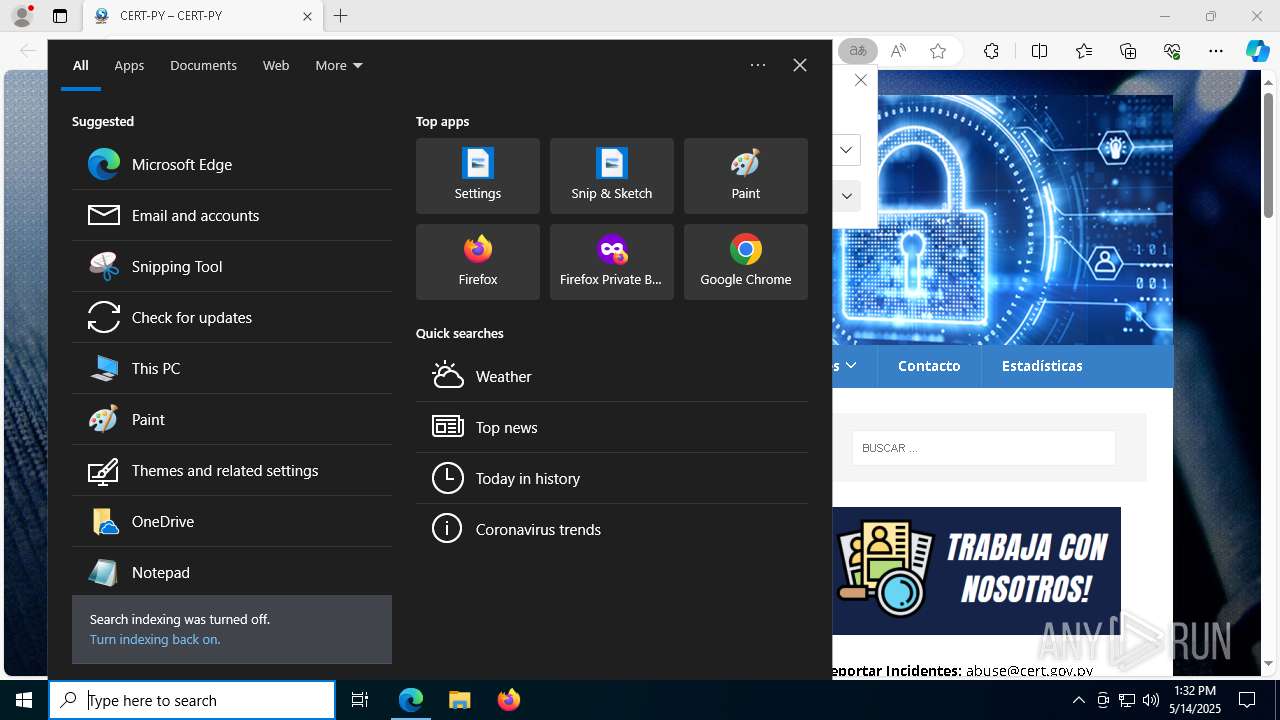Open Edge Collections

[x=1128, y=51]
